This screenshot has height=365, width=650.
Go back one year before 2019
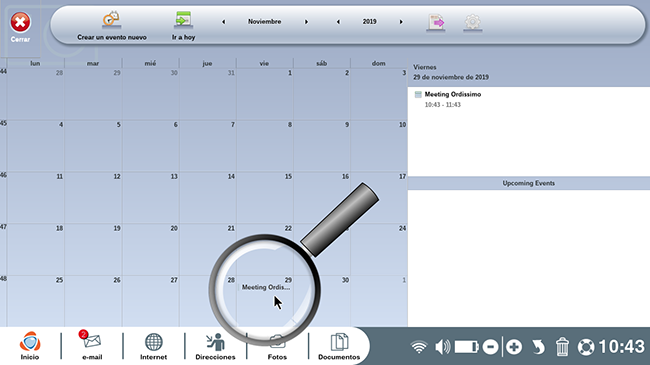point(338,22)
